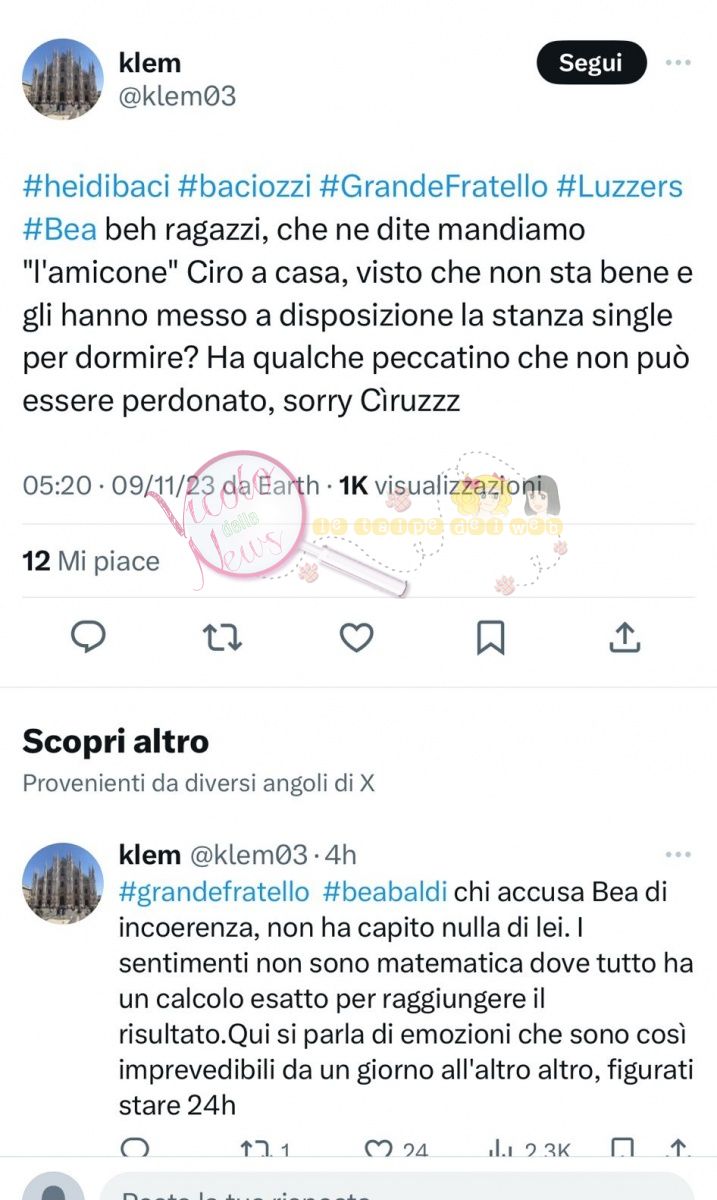Screen dimensions: 717x1200
Task: Open the three-dot menu of the main tweet
Action: [678, 63]
